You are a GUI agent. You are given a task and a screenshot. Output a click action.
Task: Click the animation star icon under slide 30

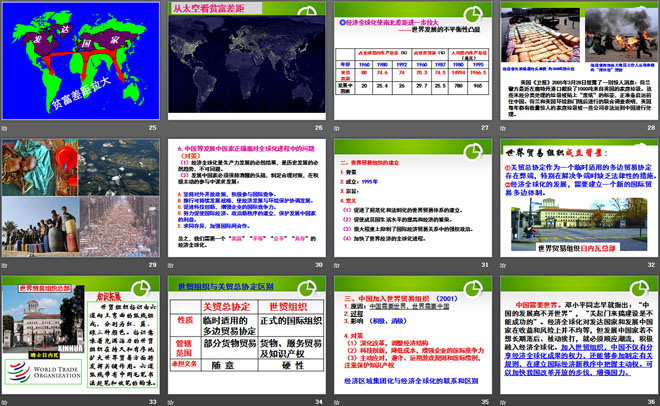pyautogui.click(x=171, y=265)
